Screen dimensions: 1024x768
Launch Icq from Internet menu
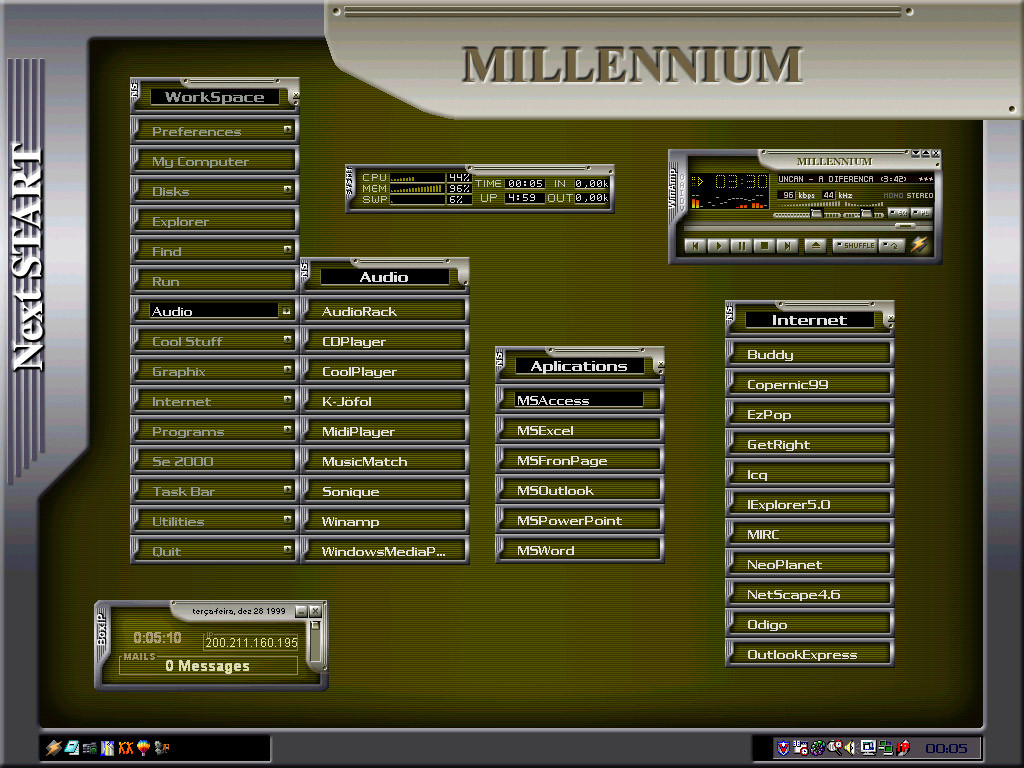click(810, 474)
